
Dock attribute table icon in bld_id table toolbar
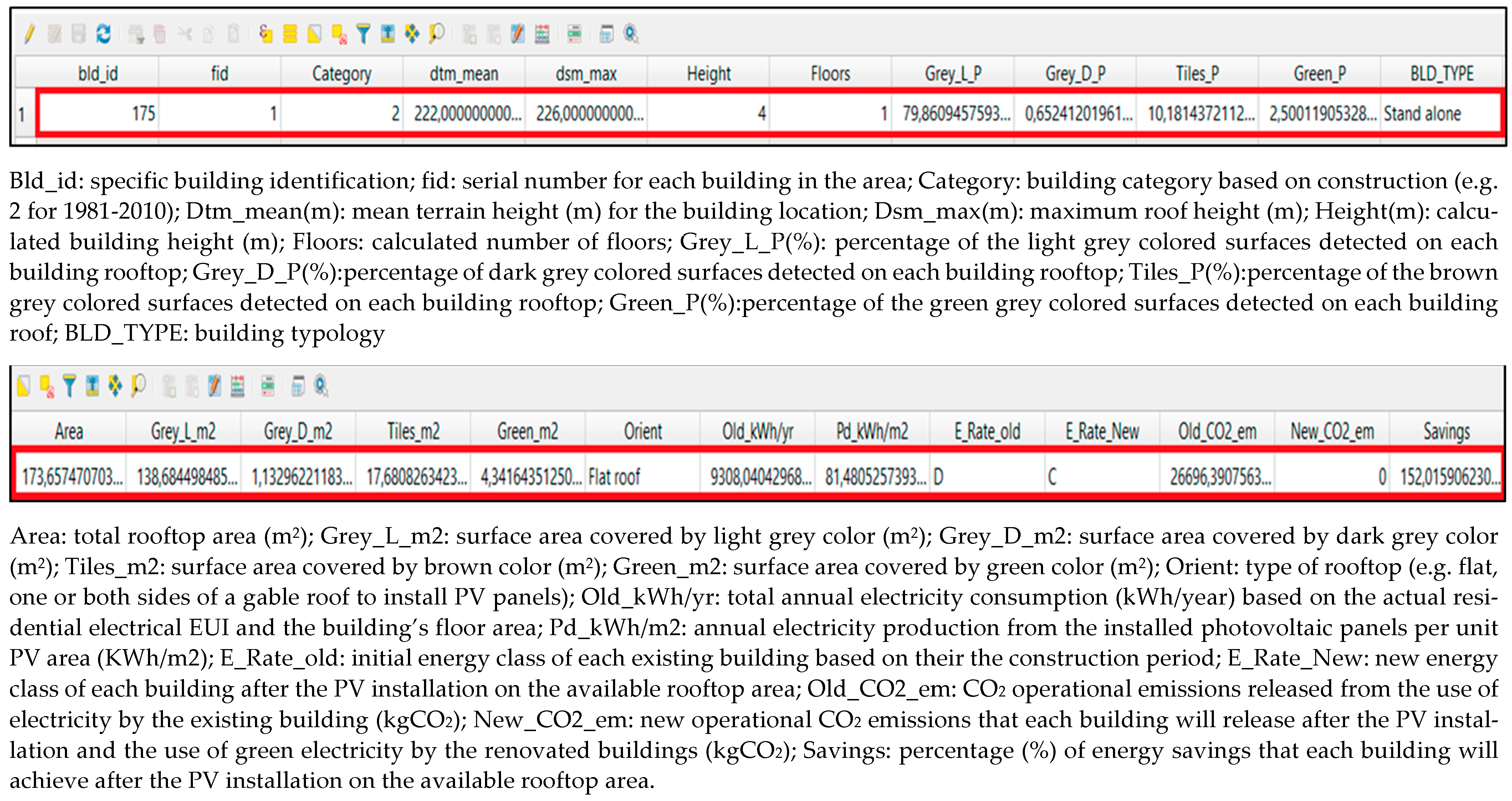click(x=606, y=34)
